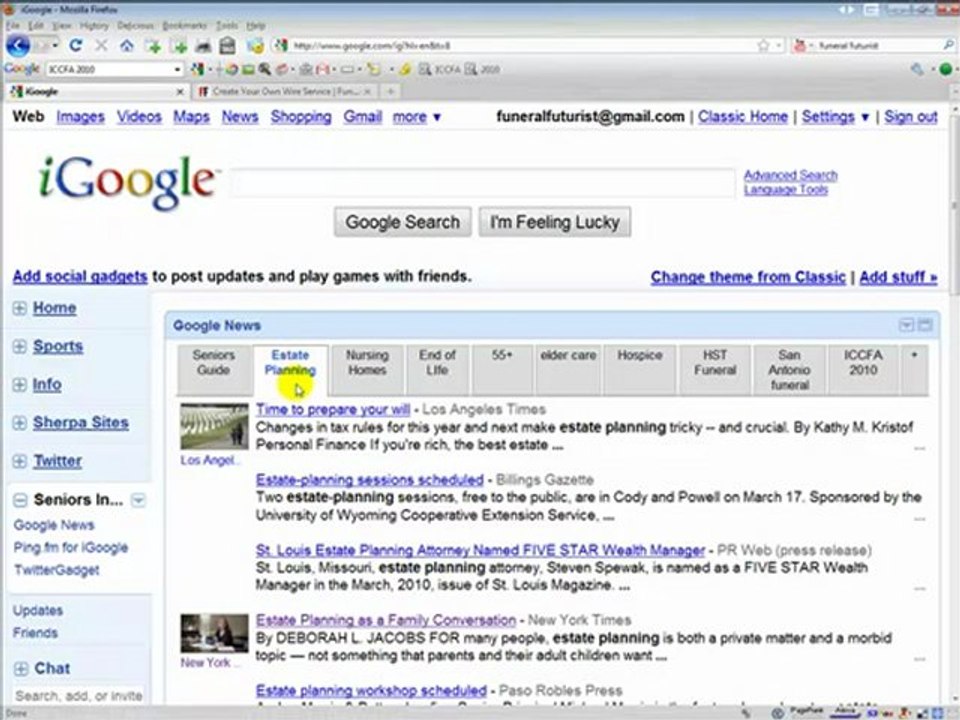Viewport: 960px width, 720px height.
Task: Expand the Home tab plus icon
Action: pyautogui.click(x=20, y=308)
